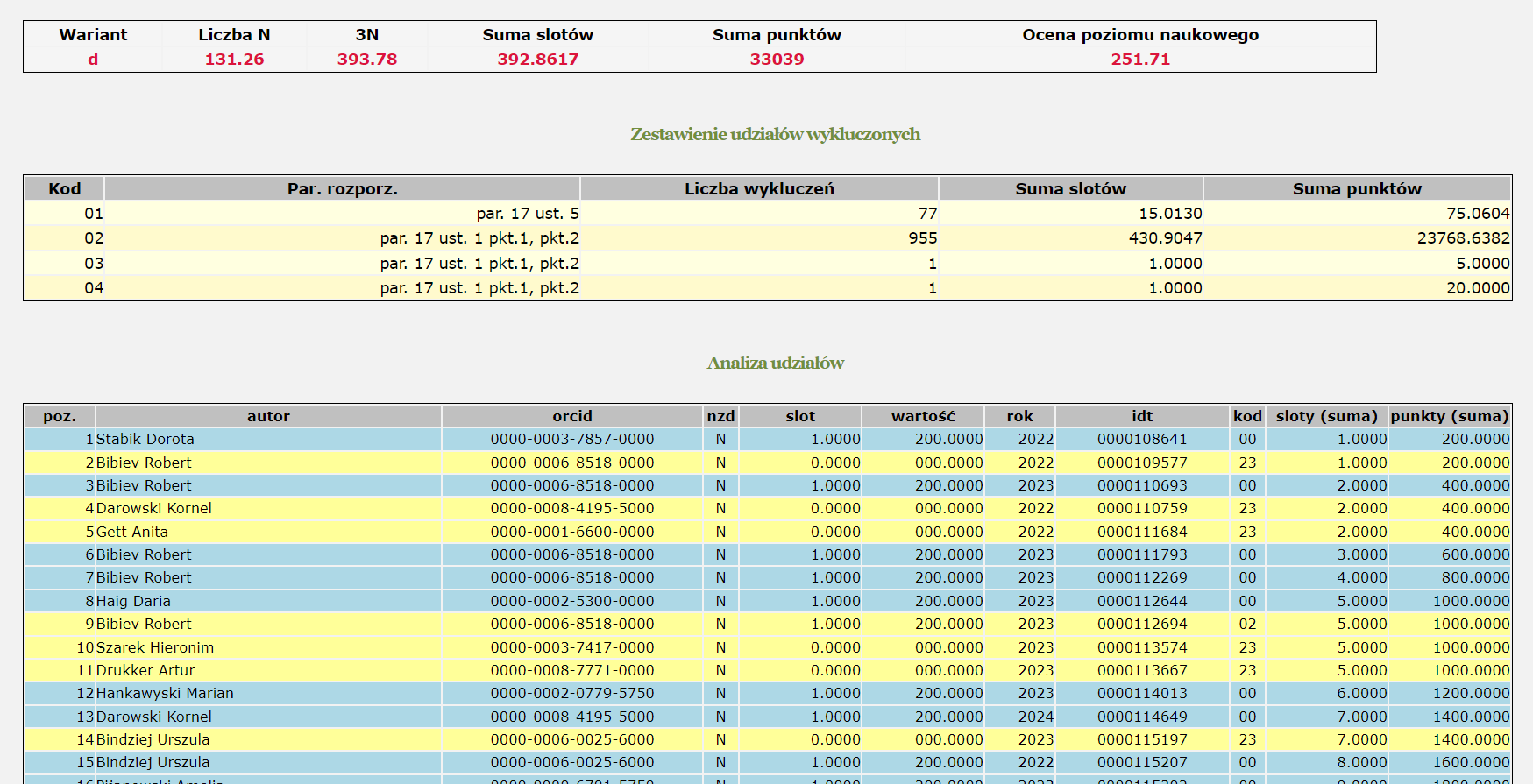Click the 'Liczba N' value 131.26

234,60
